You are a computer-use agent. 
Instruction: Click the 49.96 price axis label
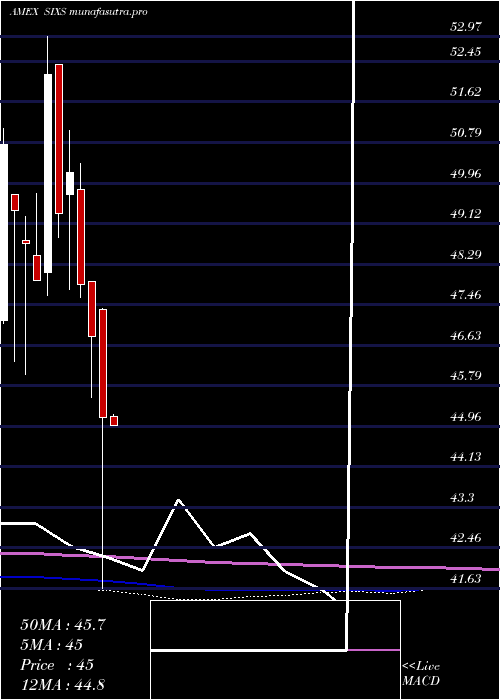click(x=466, y=173)
